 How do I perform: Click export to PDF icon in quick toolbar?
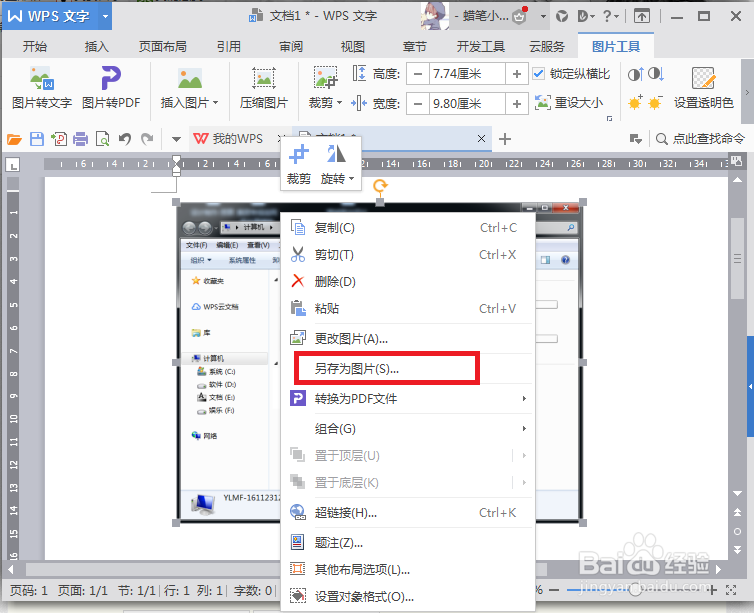[x=59, y=139]
